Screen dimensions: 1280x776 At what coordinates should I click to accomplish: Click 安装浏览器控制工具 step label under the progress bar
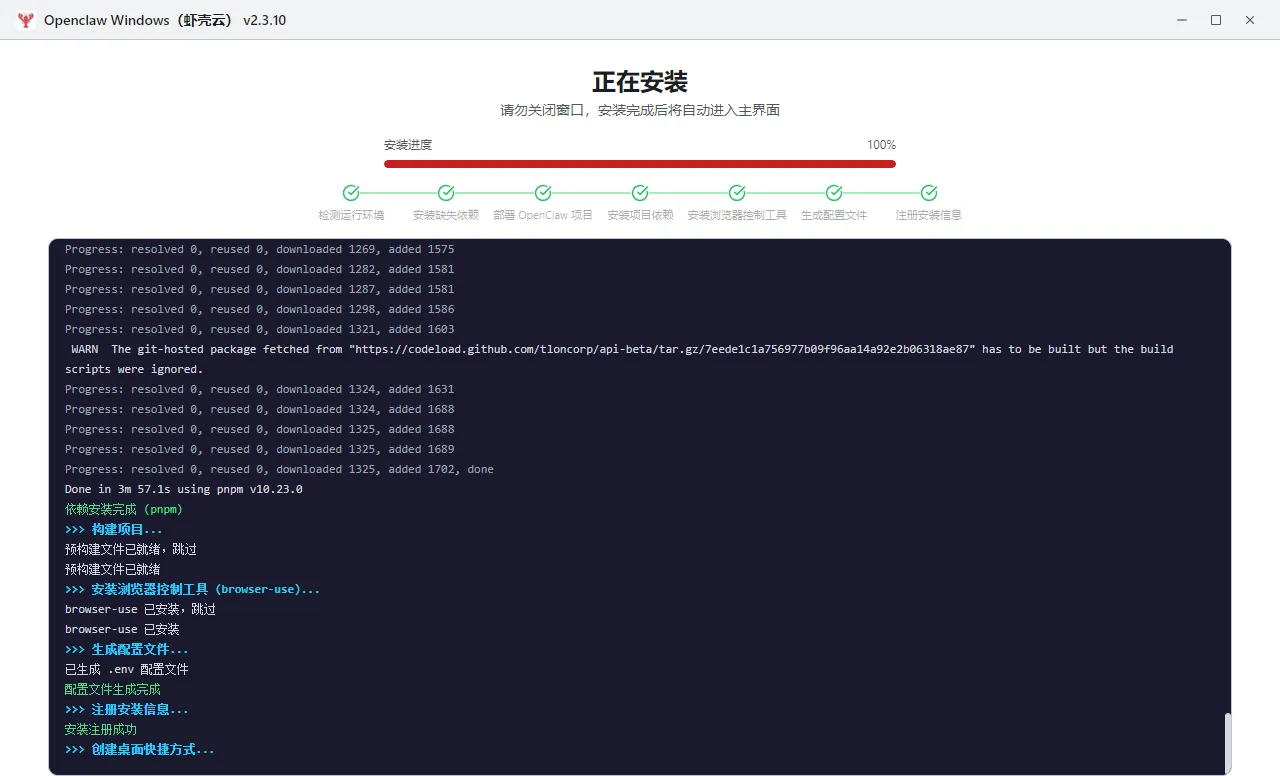click(x=737, y=215)
